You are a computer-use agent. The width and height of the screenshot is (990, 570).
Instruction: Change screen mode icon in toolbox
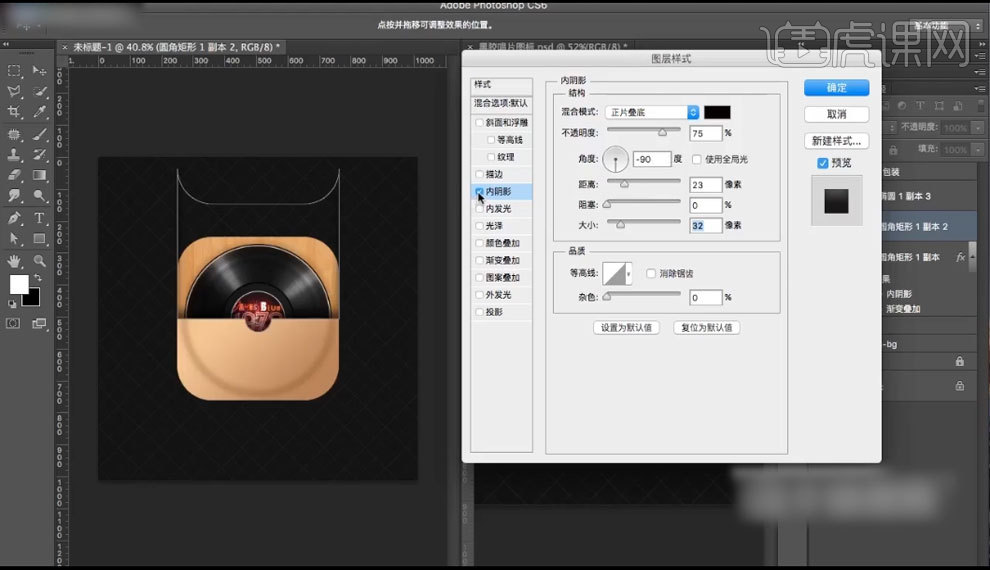39,323
